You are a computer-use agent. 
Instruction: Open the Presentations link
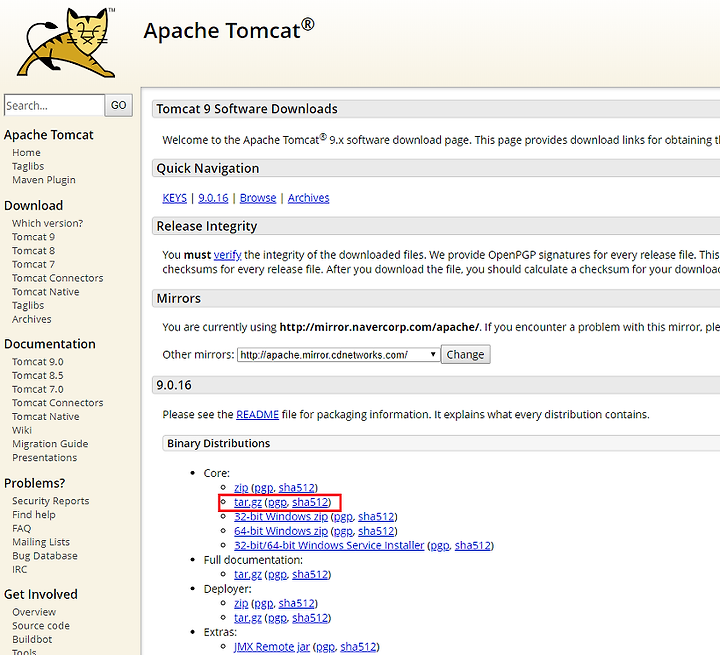45,458
